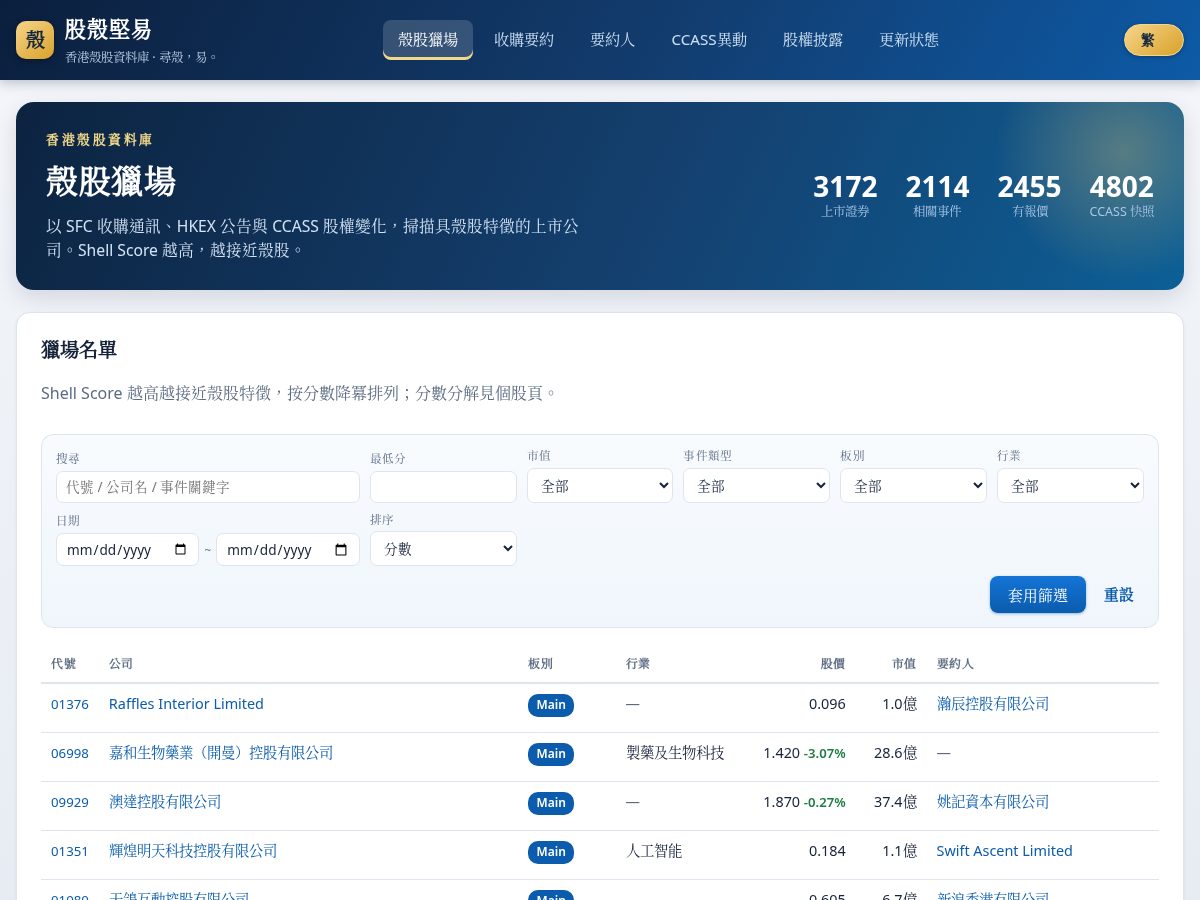The width and height of the screenshot is (1200, 900).
Task: View the 更新狀態 tab
Action: point(909,40)
